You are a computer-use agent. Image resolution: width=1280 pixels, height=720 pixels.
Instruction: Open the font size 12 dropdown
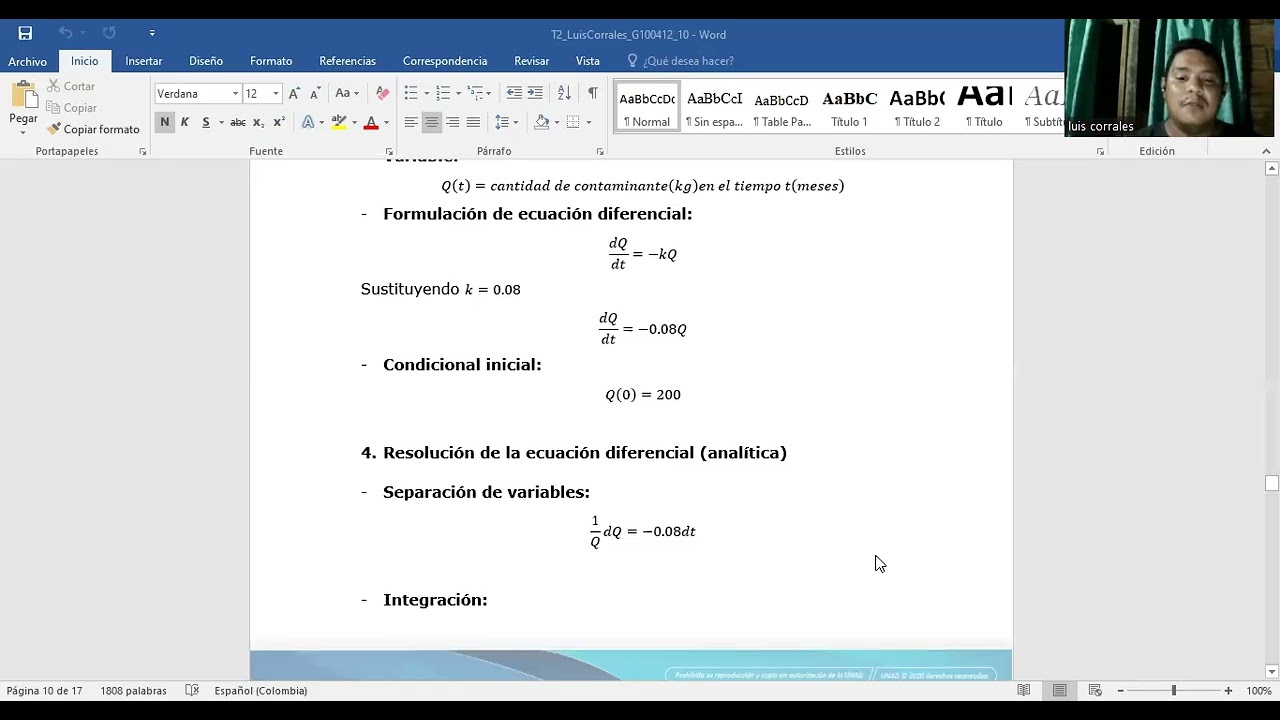[x=276, y=94]
